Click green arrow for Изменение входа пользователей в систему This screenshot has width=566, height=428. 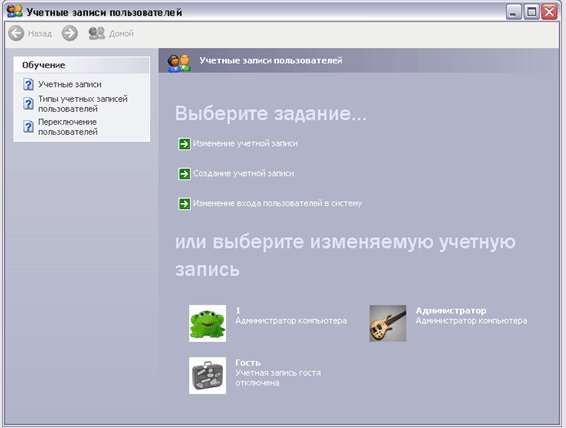[x=184, y=204]
